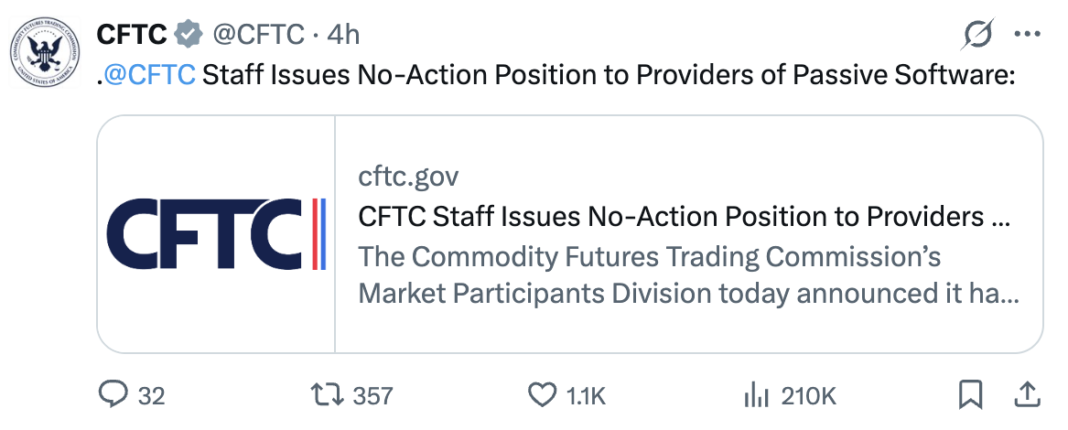
Task: View post analytics bar chart icon
Action: [757, 395]
